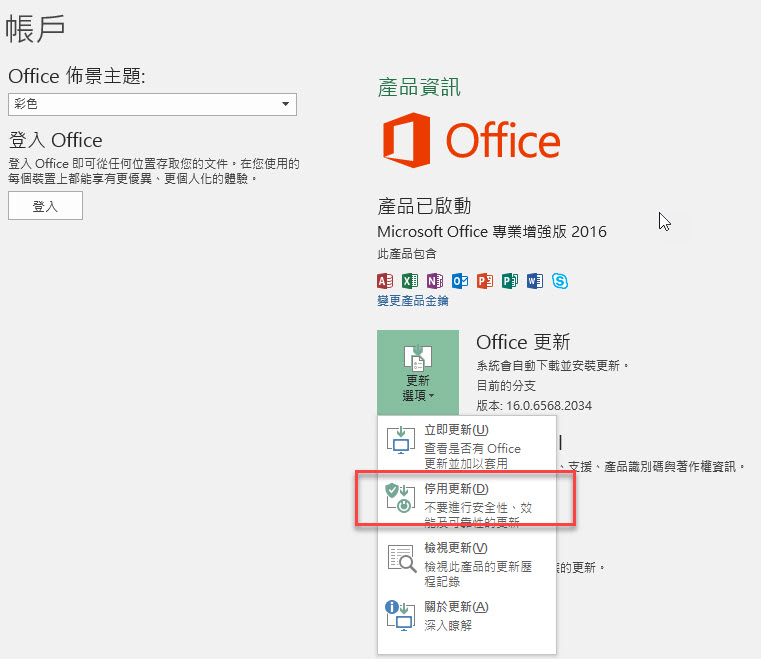Open the Office 佈景主題 dropdown showing 彩色
Image resolution: width=761 pixels, height=659 pixels.
click(x=152, y=104)
